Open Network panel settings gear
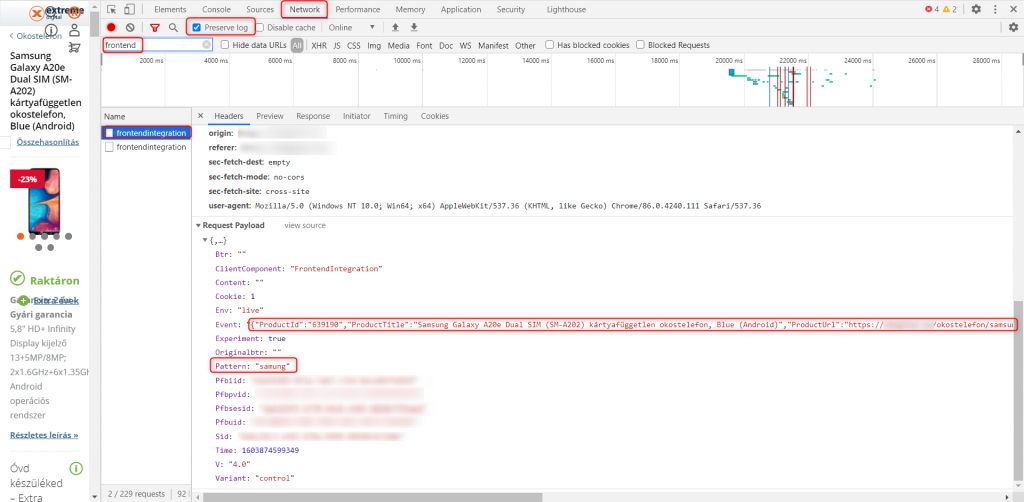The image size is (1024, 502). (x=1013, y=27)
